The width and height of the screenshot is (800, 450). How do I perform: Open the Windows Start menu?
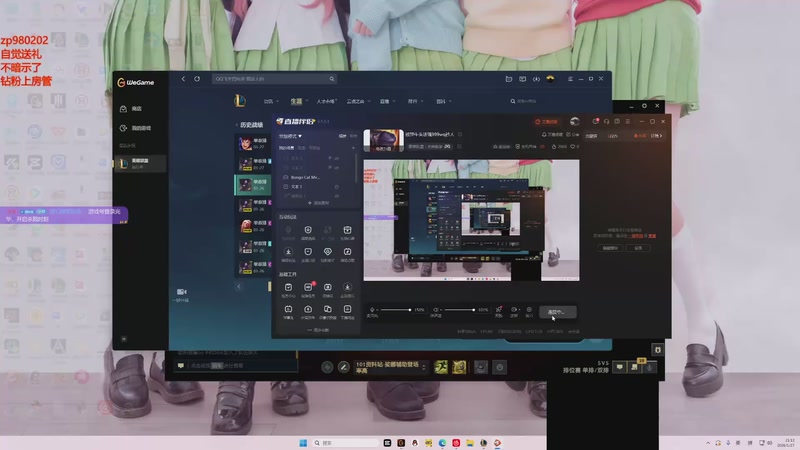pyautogui.click(x=303, y=443)
